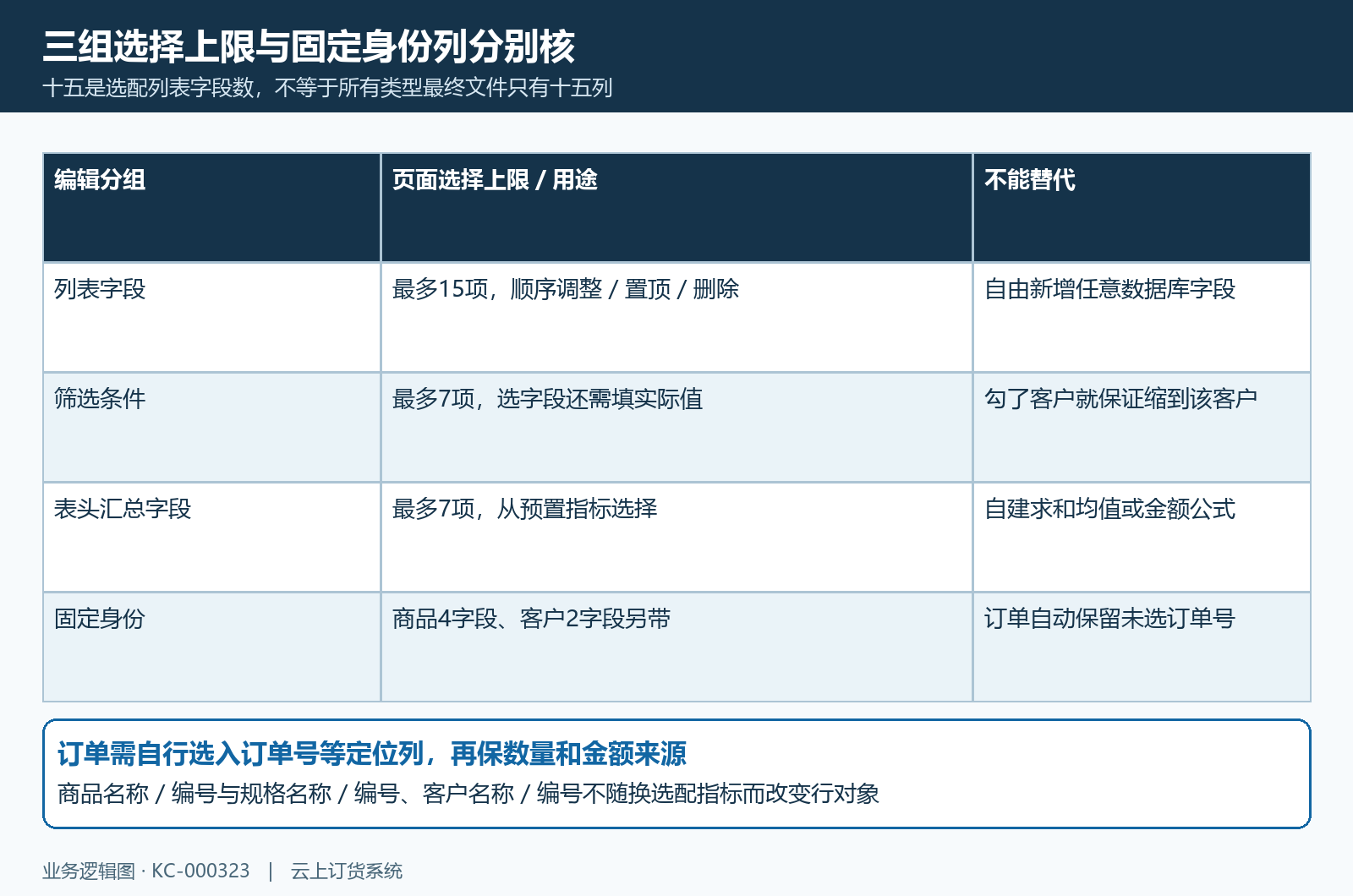1353x896 pixels.
Task: Click the cell 最多7项,选字段还需填实际值
Action: click(x=676, y=427)
